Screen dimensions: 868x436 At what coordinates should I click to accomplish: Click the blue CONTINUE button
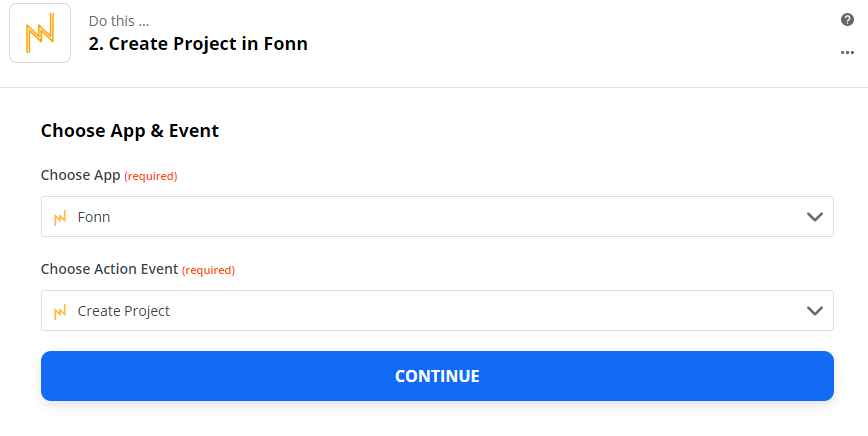point(437,376)
